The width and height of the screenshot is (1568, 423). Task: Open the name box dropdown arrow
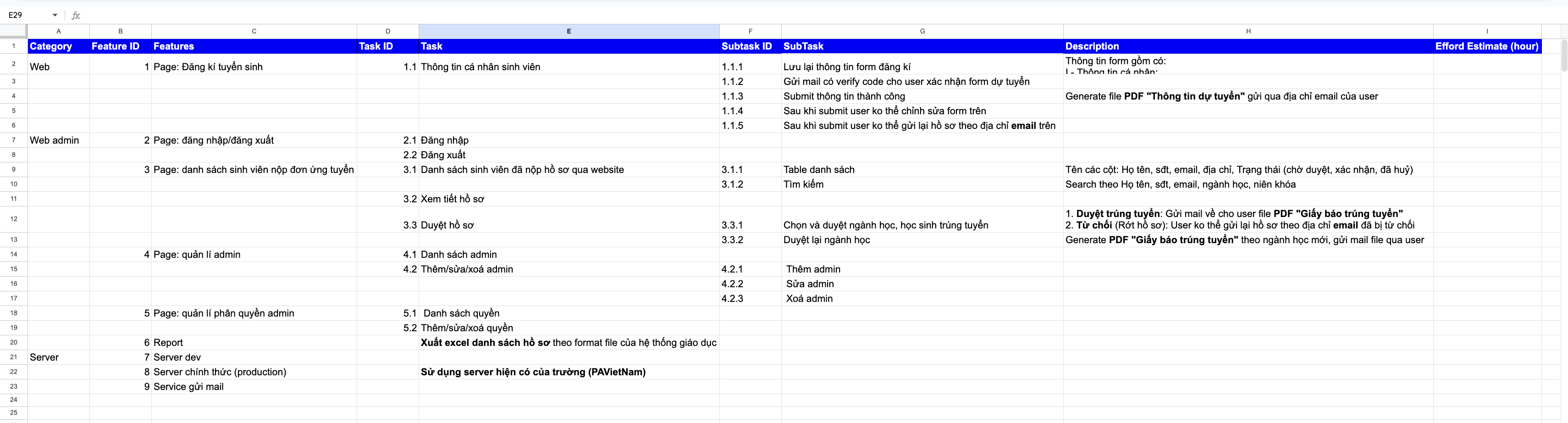point(55,15)
